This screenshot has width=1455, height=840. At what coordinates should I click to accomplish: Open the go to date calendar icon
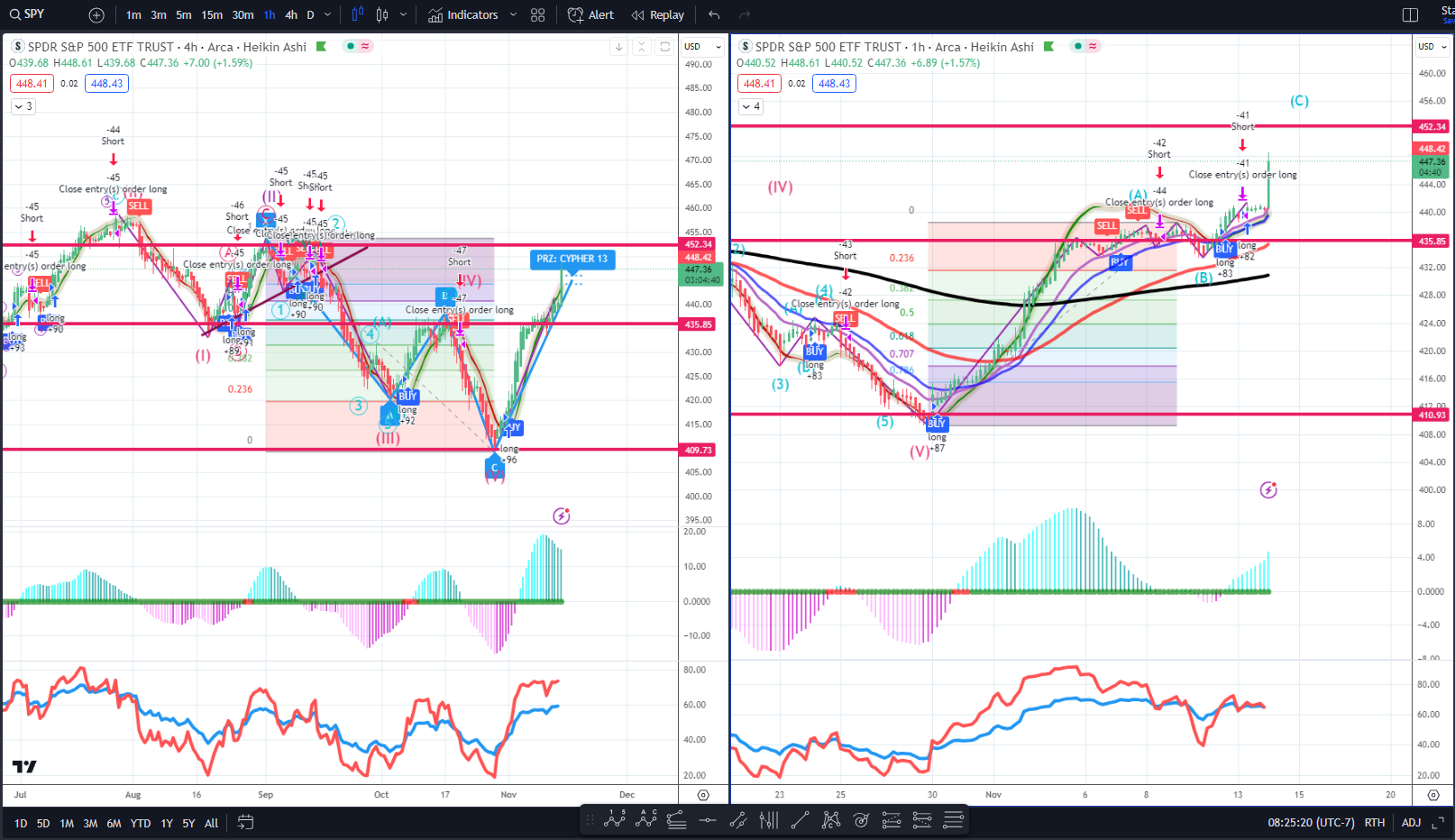coord(245,823)
